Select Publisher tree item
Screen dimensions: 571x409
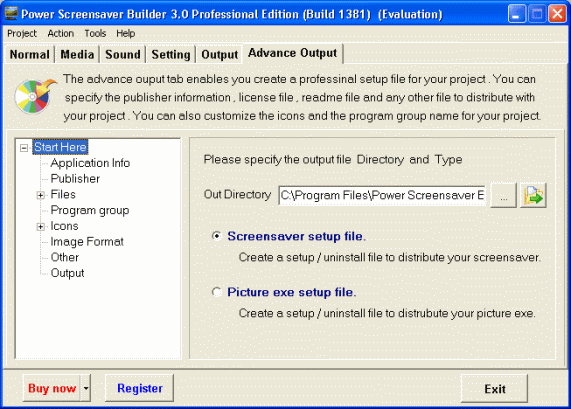click(x=75, y=178)
